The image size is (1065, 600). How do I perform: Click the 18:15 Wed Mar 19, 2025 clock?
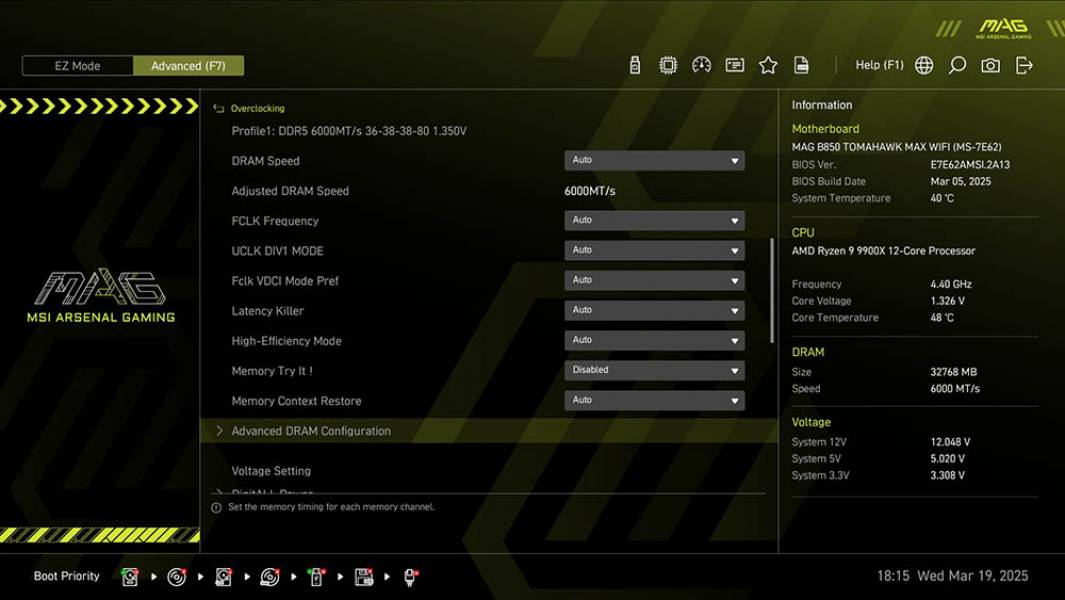pos(952,576)
